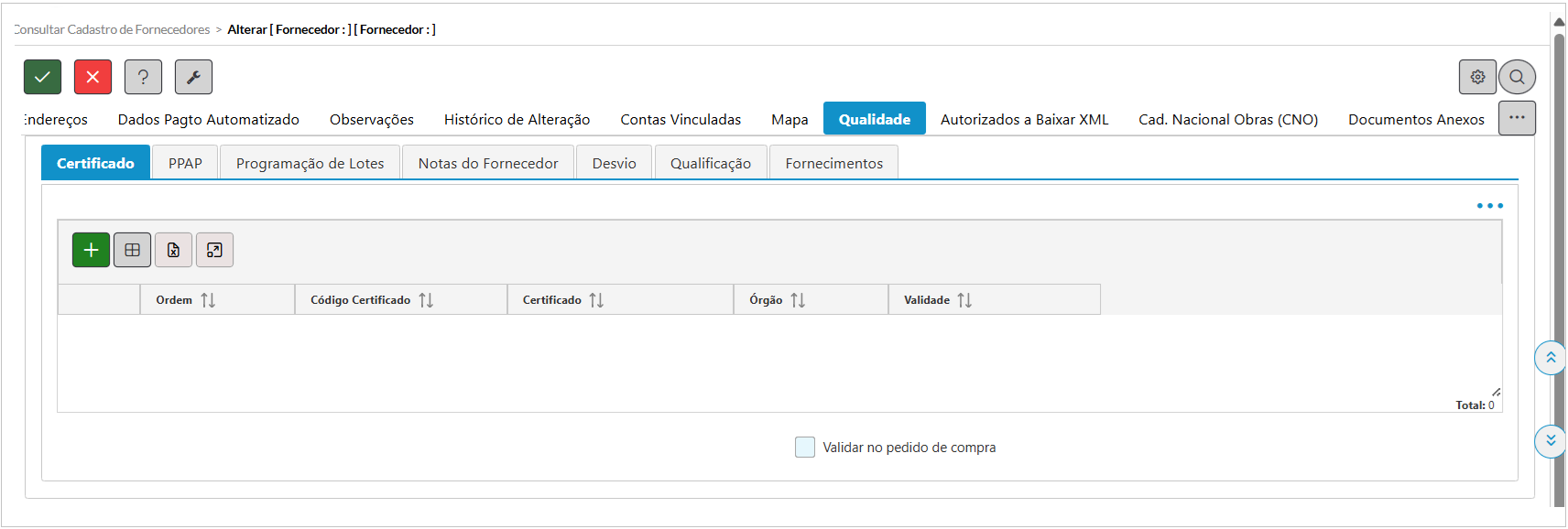1568x529 pixels.
Task: Export the table to Excel
Action: click(x=173, y=250)
